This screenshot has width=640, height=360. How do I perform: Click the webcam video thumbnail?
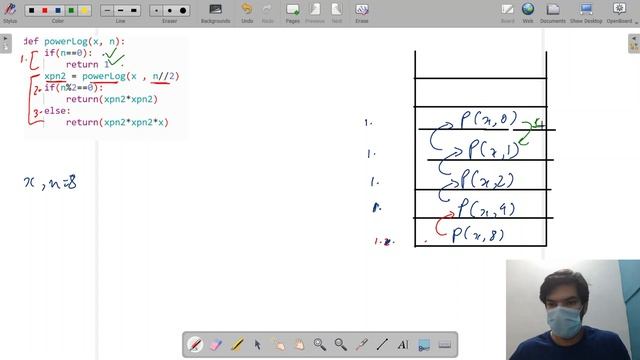[x=573, y=310]
